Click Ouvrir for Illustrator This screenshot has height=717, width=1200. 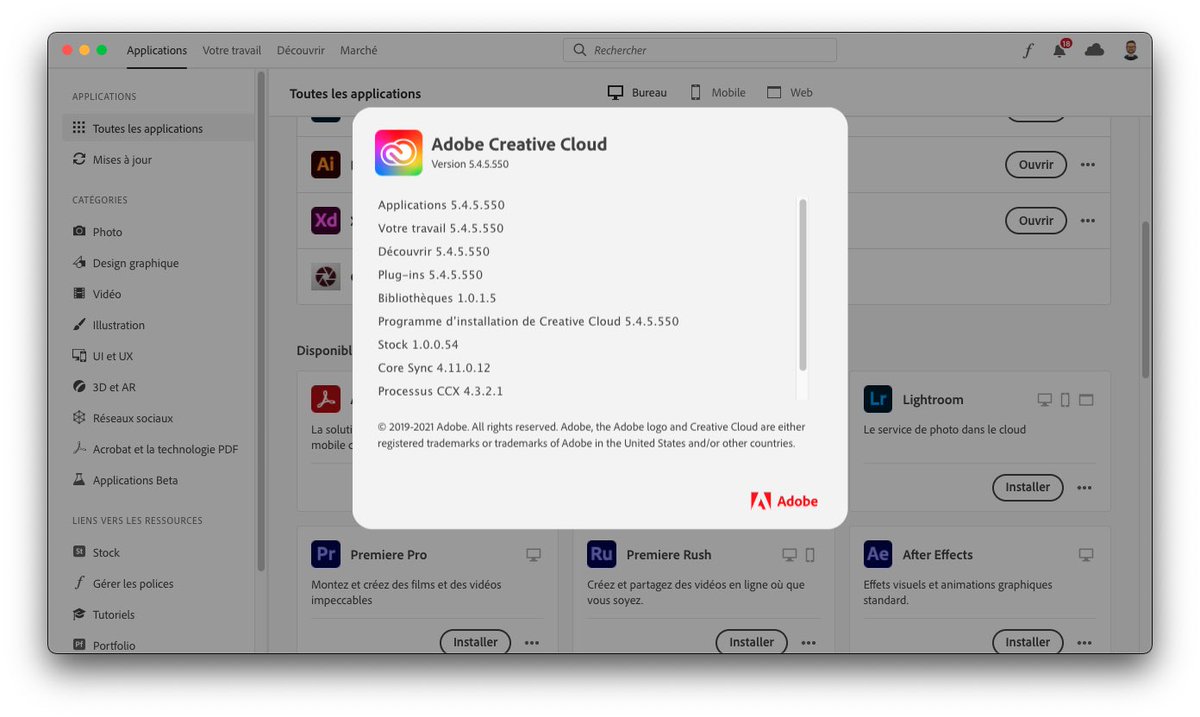tap(1036, 164)
